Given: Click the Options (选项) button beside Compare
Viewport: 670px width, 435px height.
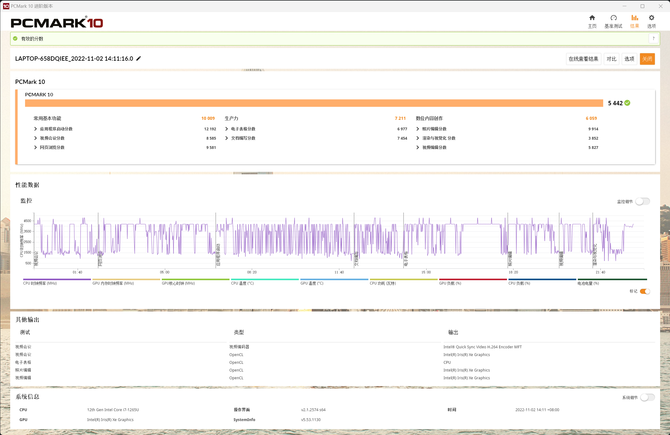Looking at the screenshot, I should point(629,59).
